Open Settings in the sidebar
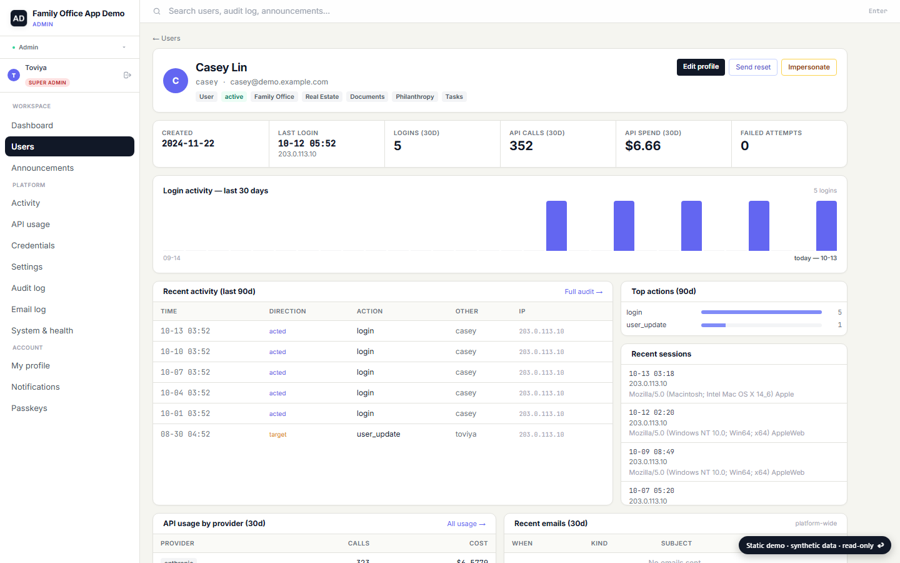The height and width of the screenshot is (563, 900). pyautogui.click(x=69, y=266)
